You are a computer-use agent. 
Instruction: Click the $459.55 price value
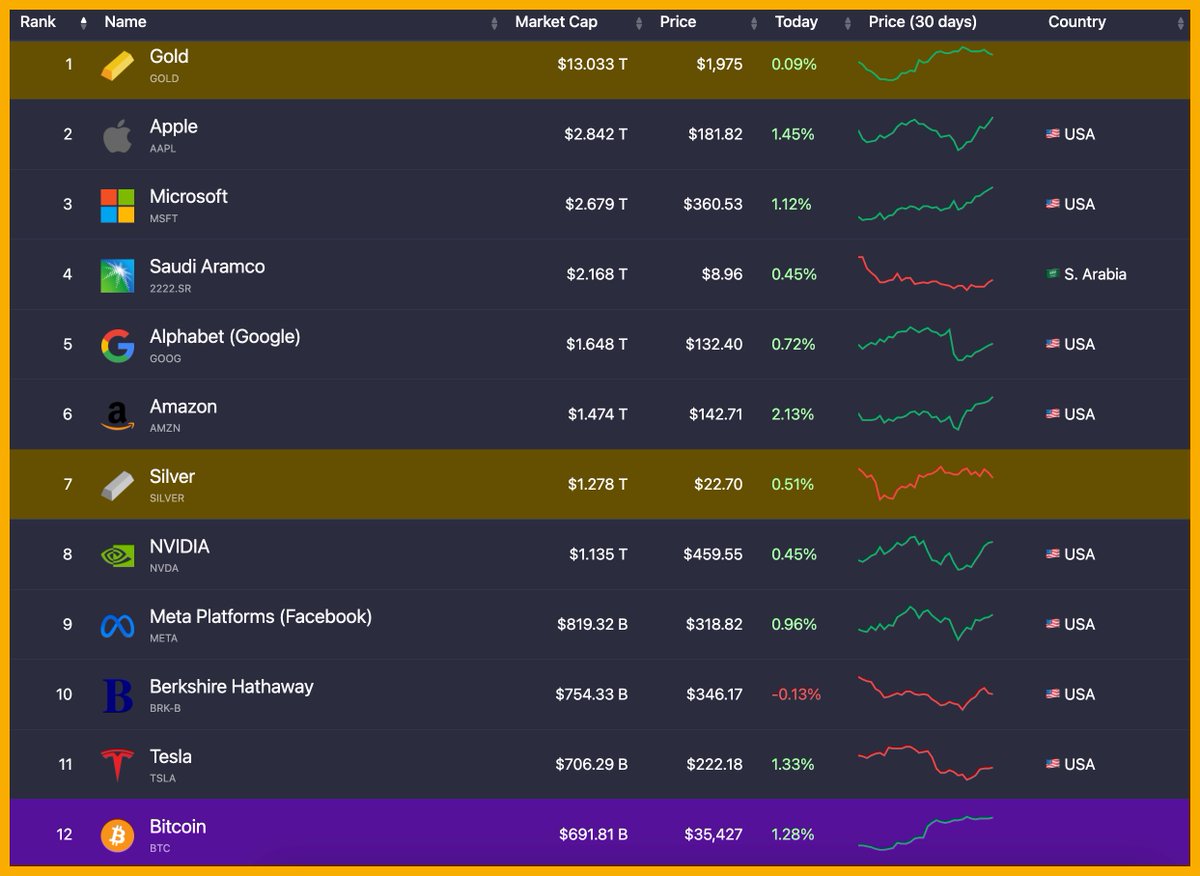click(x=713, y=554)
